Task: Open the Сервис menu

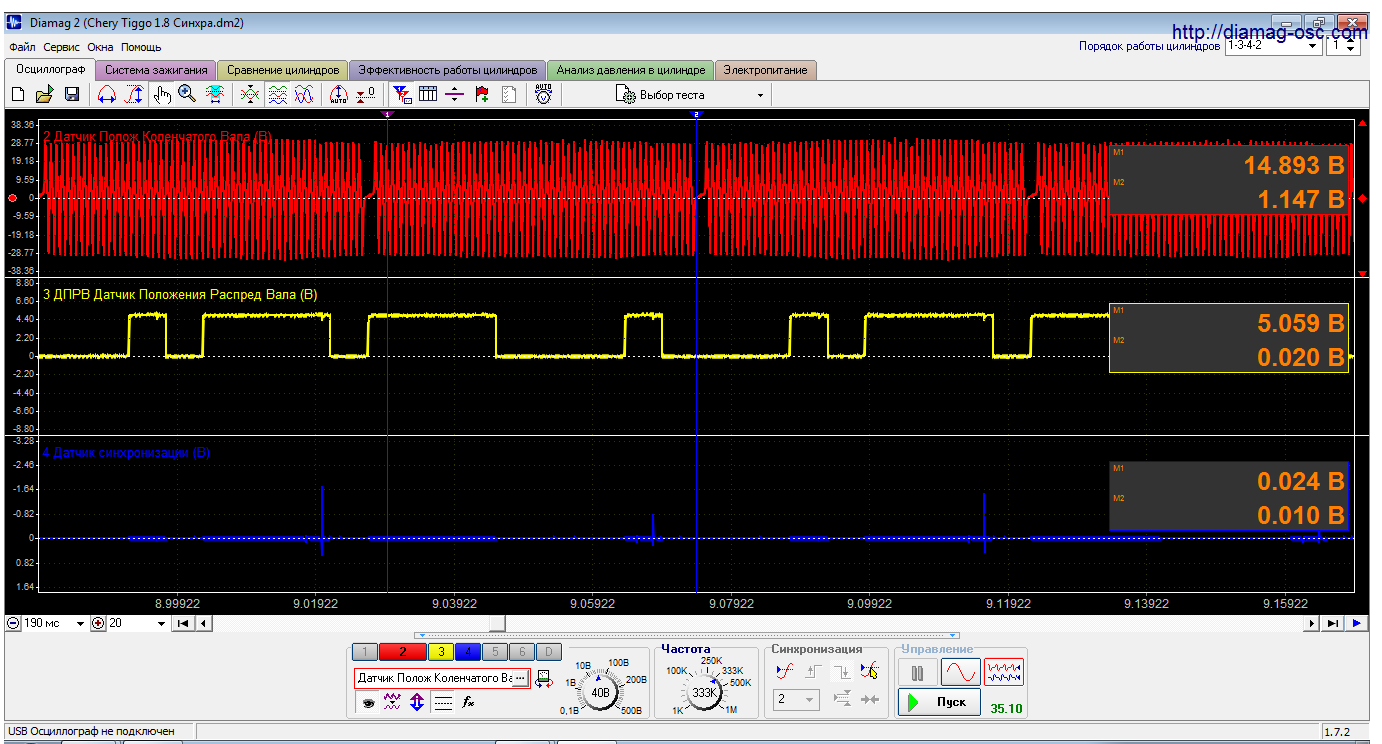Action: coord(62,47)
